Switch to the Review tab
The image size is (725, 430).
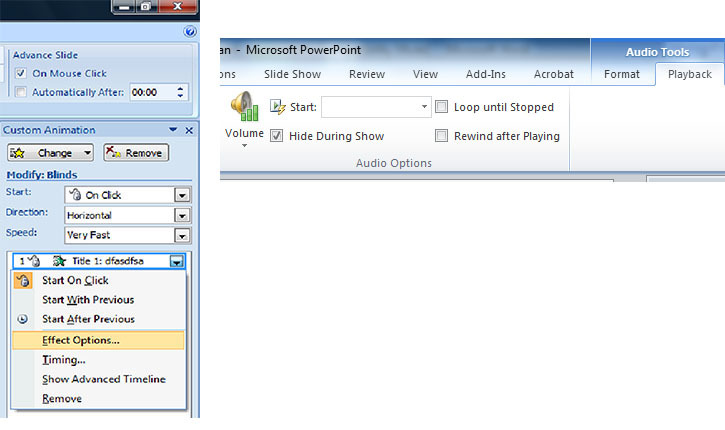367,74
